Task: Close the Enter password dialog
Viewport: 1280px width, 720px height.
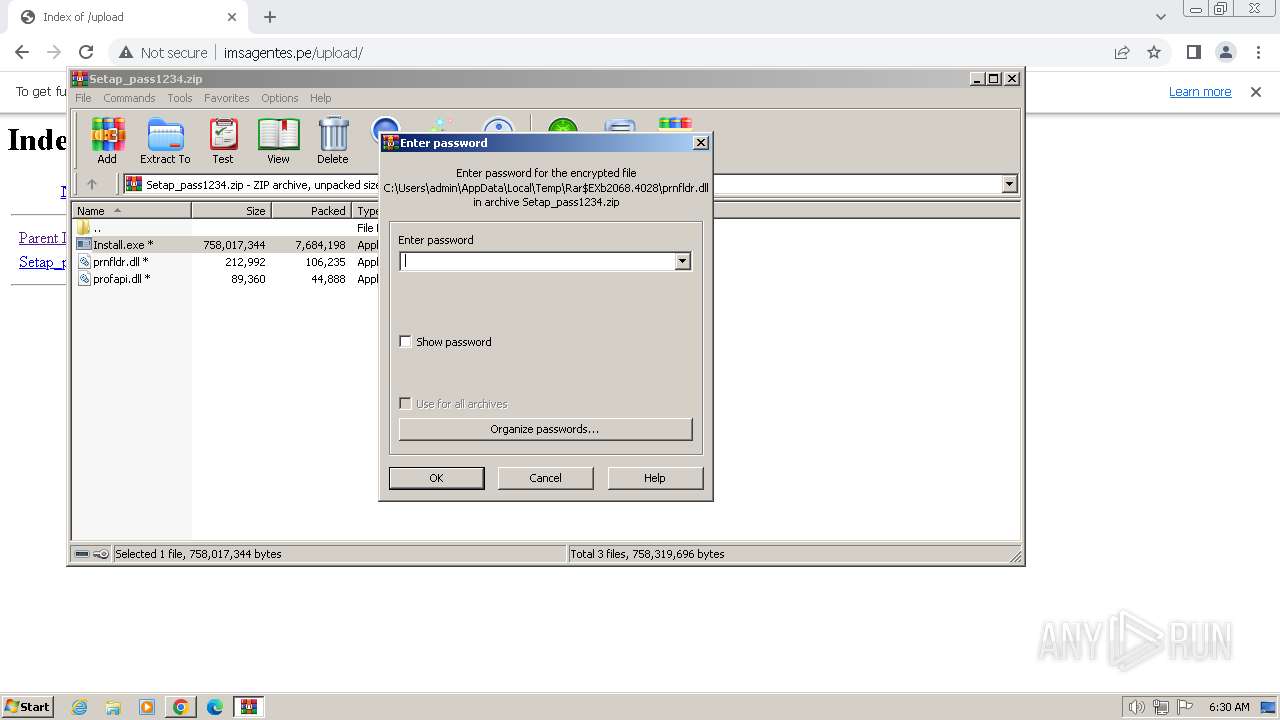Action: (701, 142)
